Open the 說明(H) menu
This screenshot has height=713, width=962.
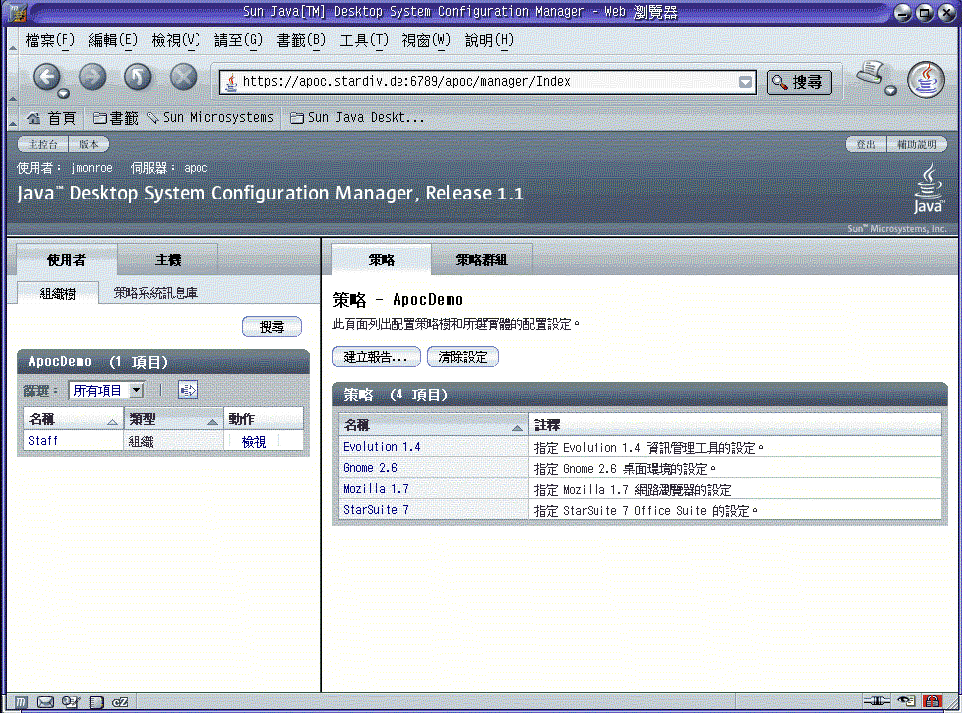[489, 40]
